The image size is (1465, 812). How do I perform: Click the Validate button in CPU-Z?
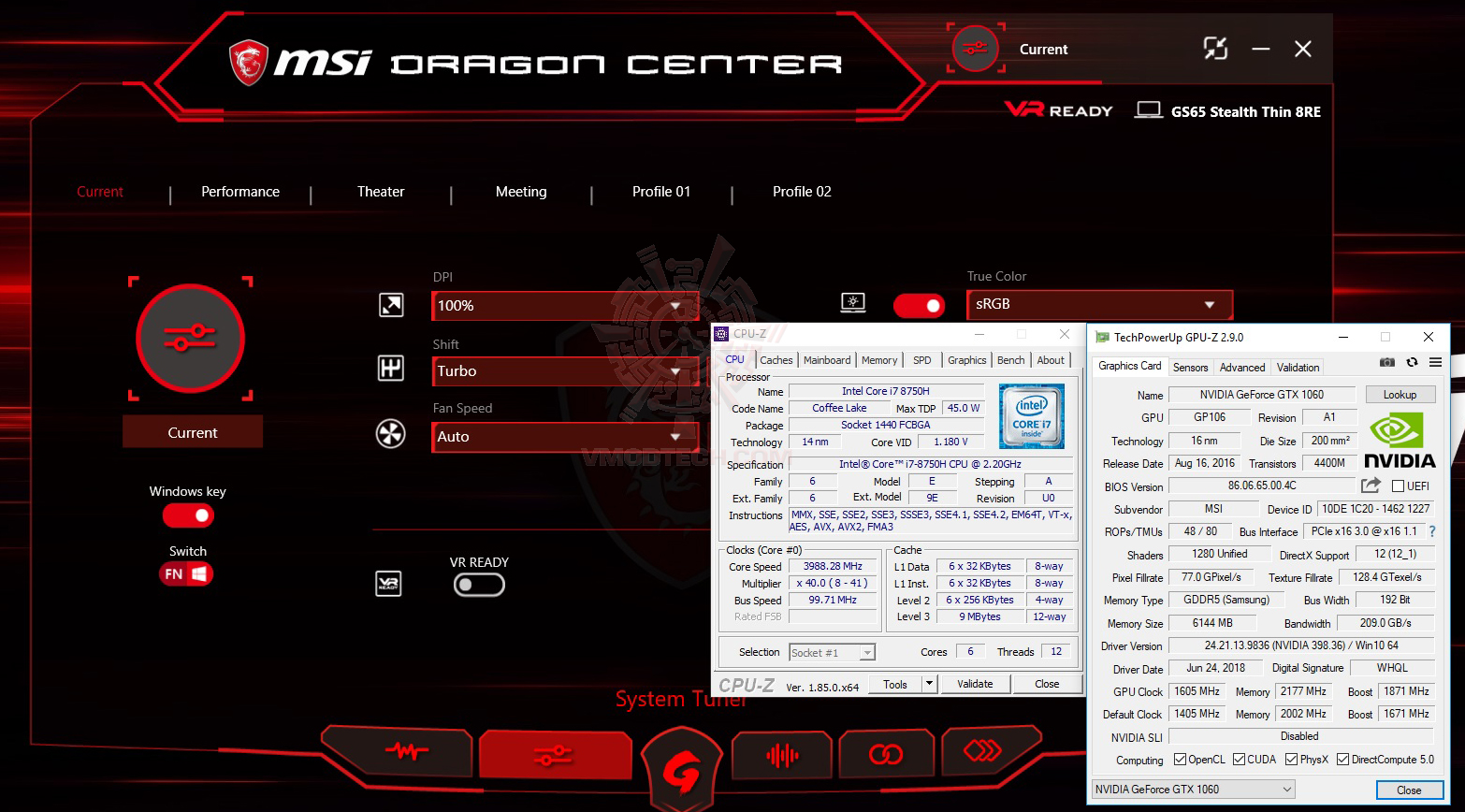pos(975,684)
